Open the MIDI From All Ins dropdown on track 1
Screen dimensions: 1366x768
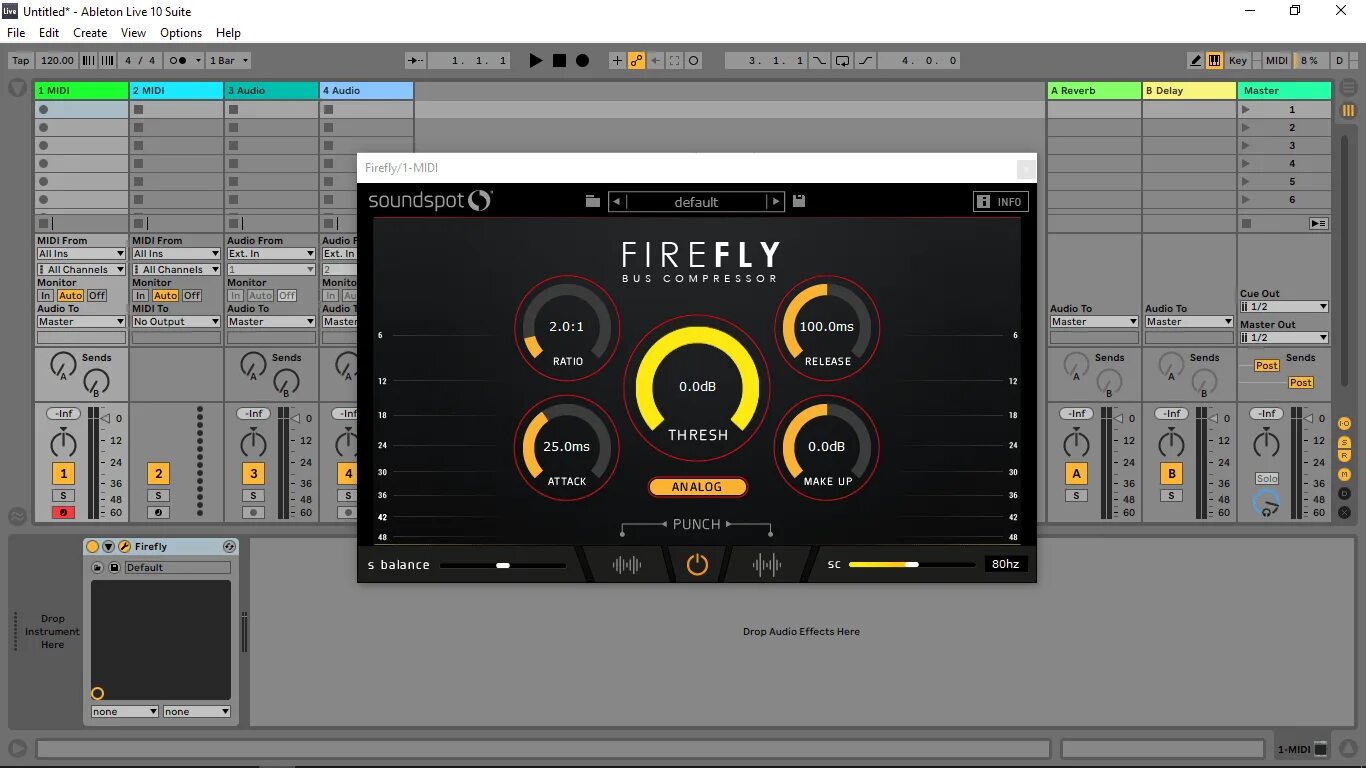(x=80, y=254)
